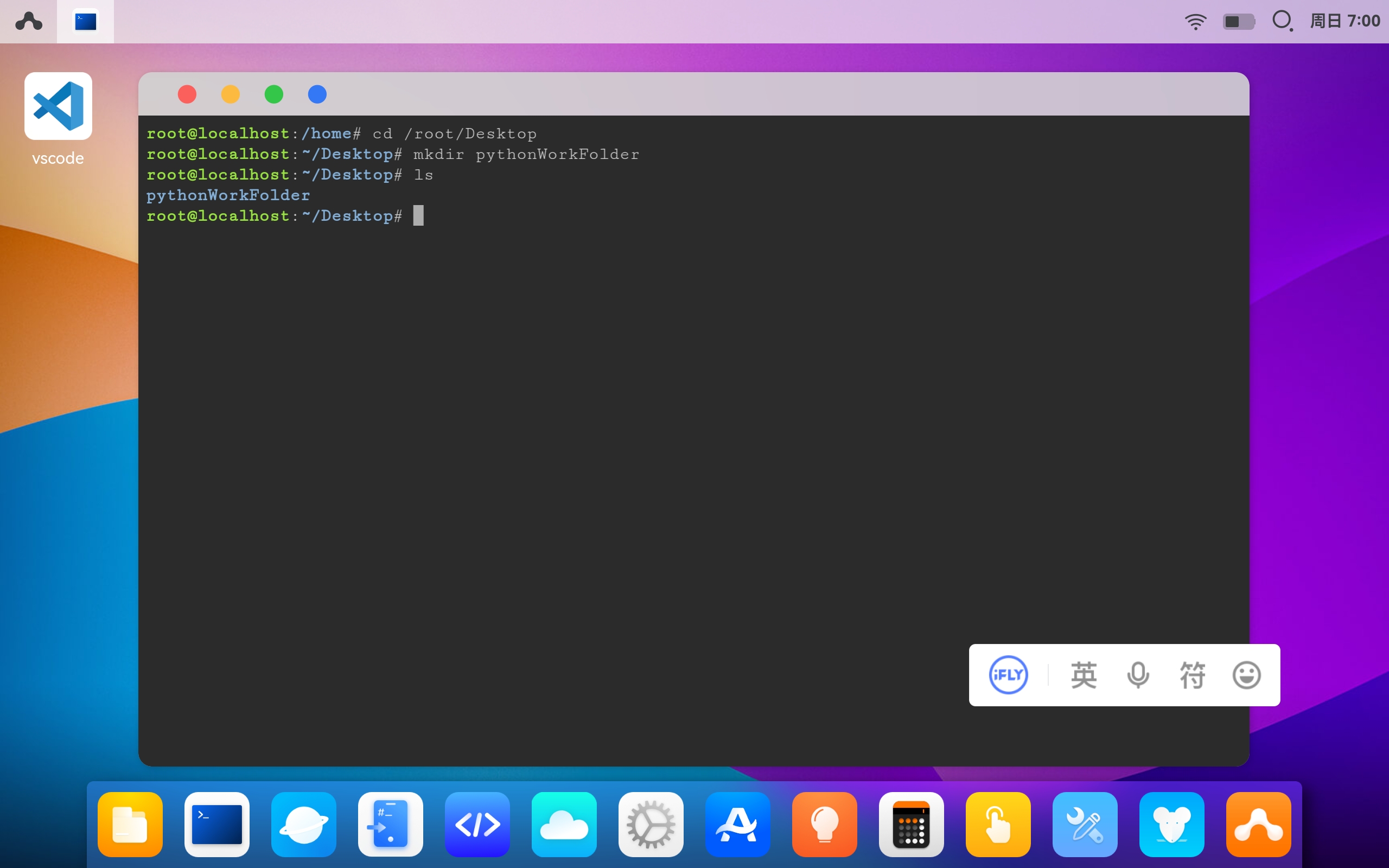Launch the app store in dock

[737, 825]
